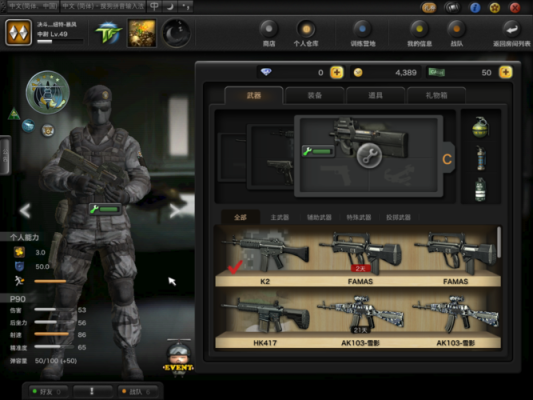Click the green triangle badge icon
The width and height of the screenshot is (533, 400).
pos(14,114)
